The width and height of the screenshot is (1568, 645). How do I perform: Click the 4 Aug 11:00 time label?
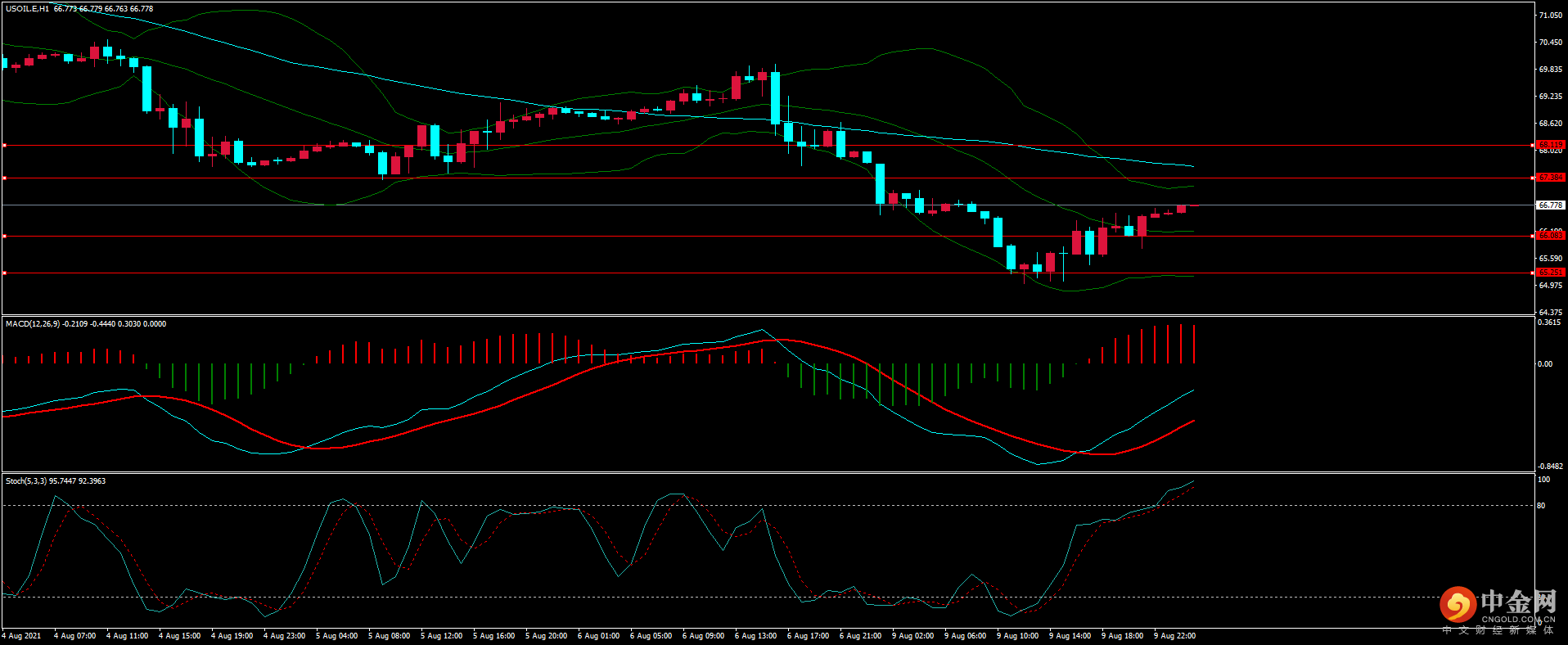pyautogui.click(x=127, y=636)
